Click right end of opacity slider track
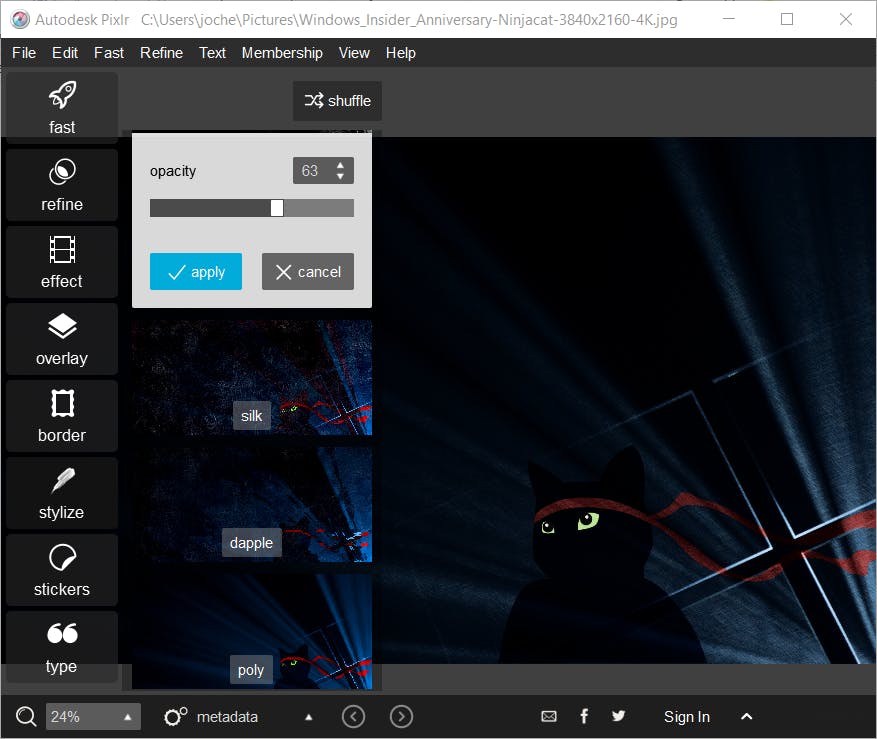This screenshot has height=739, width=877. click(x=351, y=208)
